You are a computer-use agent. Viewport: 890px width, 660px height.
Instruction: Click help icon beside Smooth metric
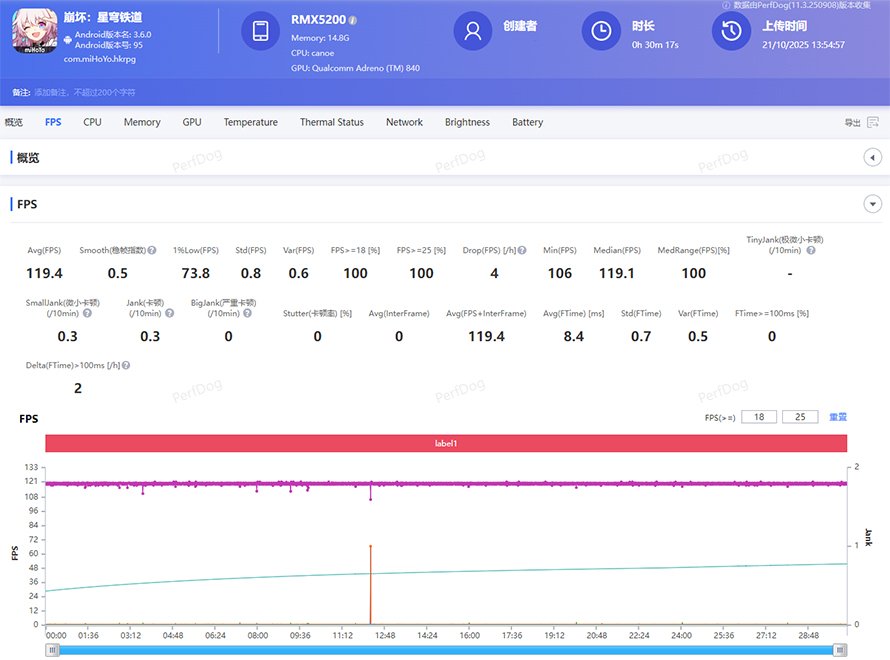tap(152, 250)
